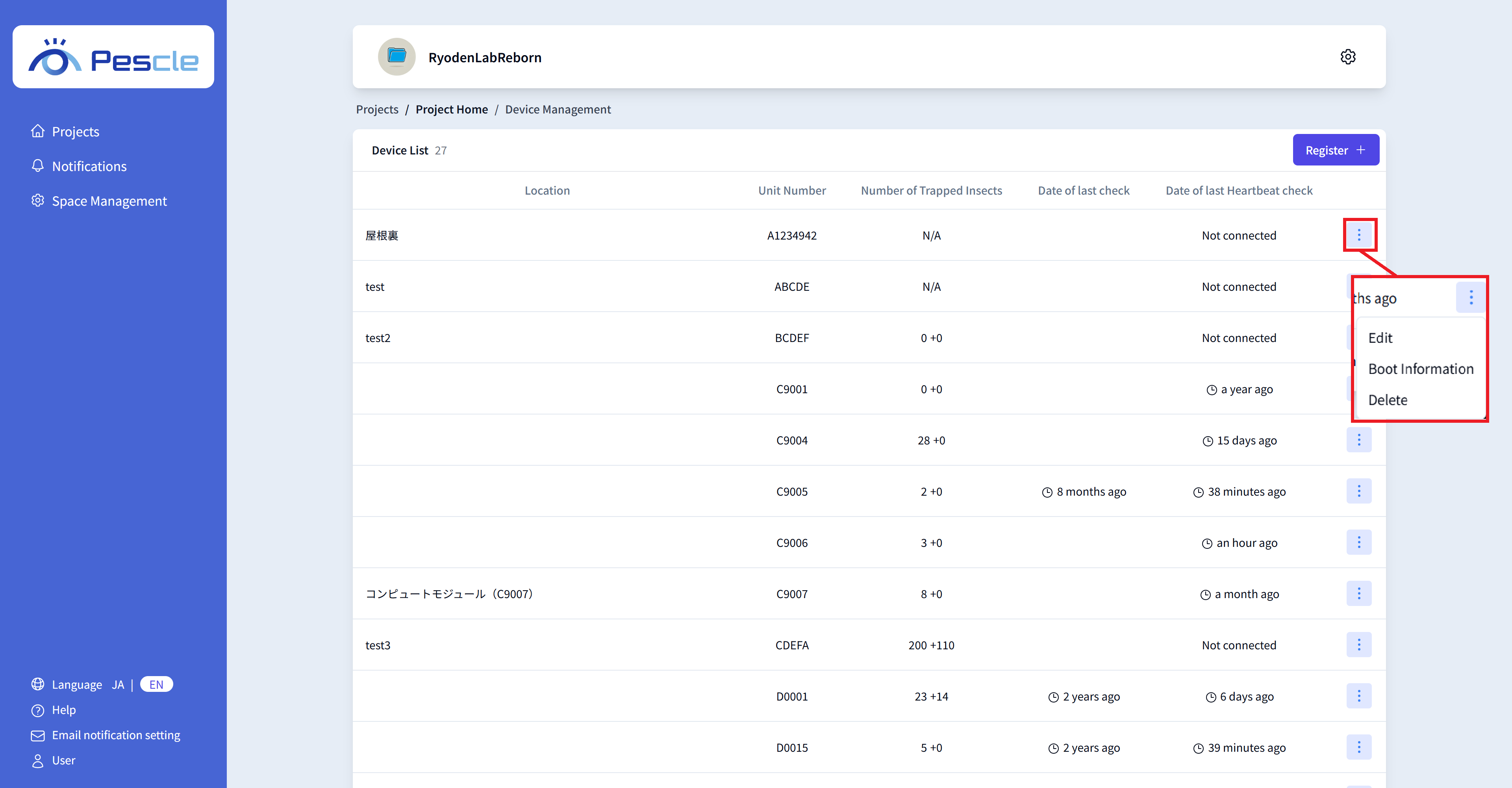
Task: Select the EN language option
Action: tap(156, 685)
